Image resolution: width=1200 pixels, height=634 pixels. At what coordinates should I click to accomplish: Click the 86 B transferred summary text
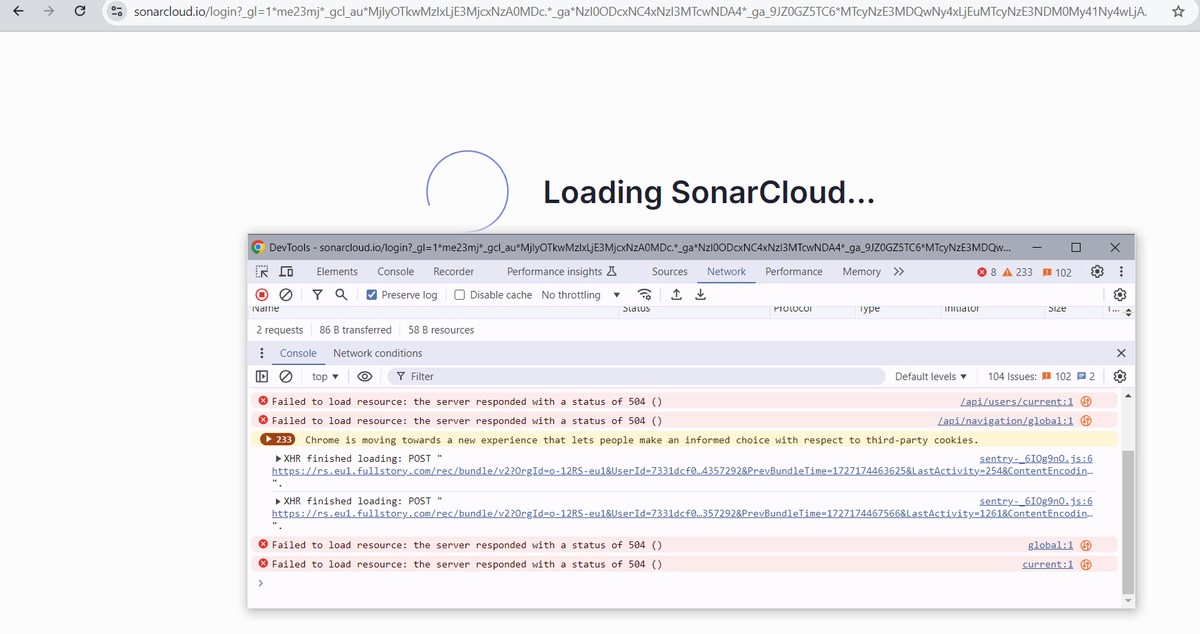pos(355,330)
